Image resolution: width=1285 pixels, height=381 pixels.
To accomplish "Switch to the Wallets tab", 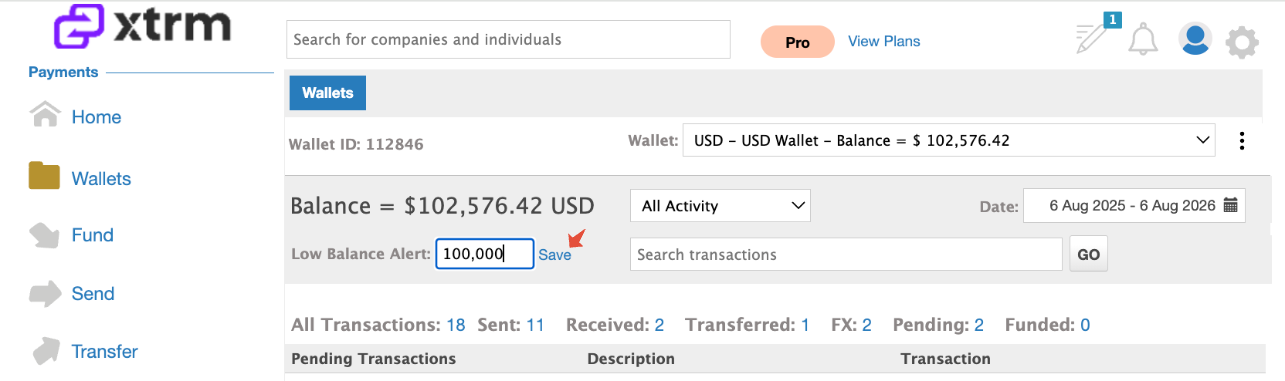I will [328, 93].
